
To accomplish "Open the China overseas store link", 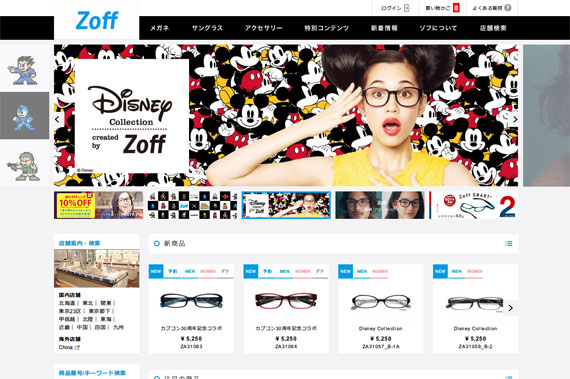I will (66, 347).
